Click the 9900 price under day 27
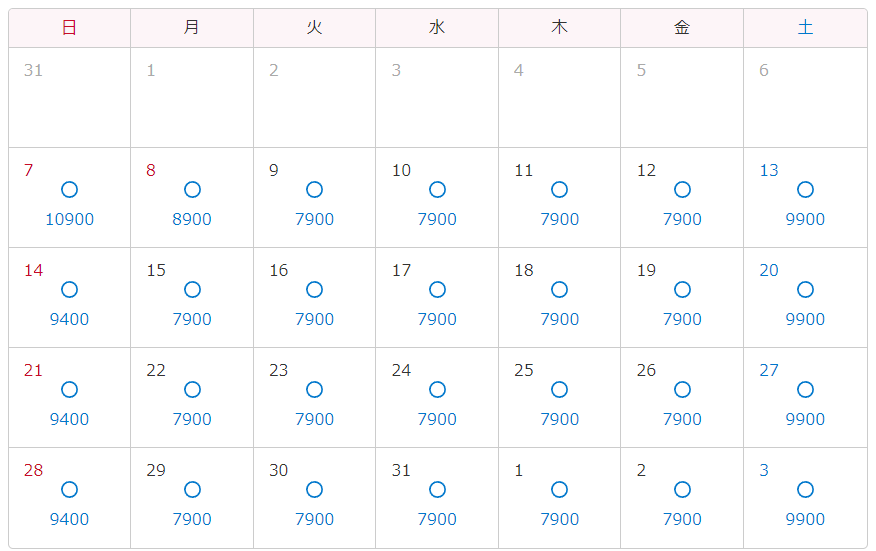 (x=805, y=419)
